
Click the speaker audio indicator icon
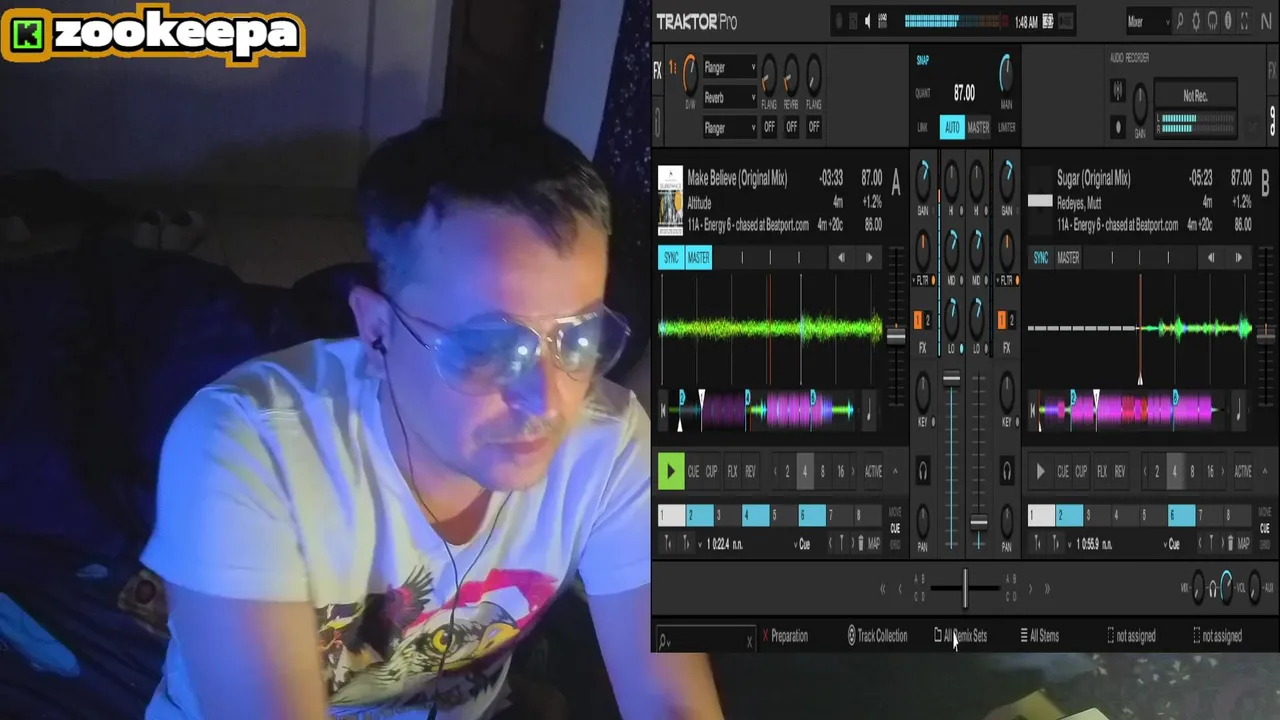point(867,22)
